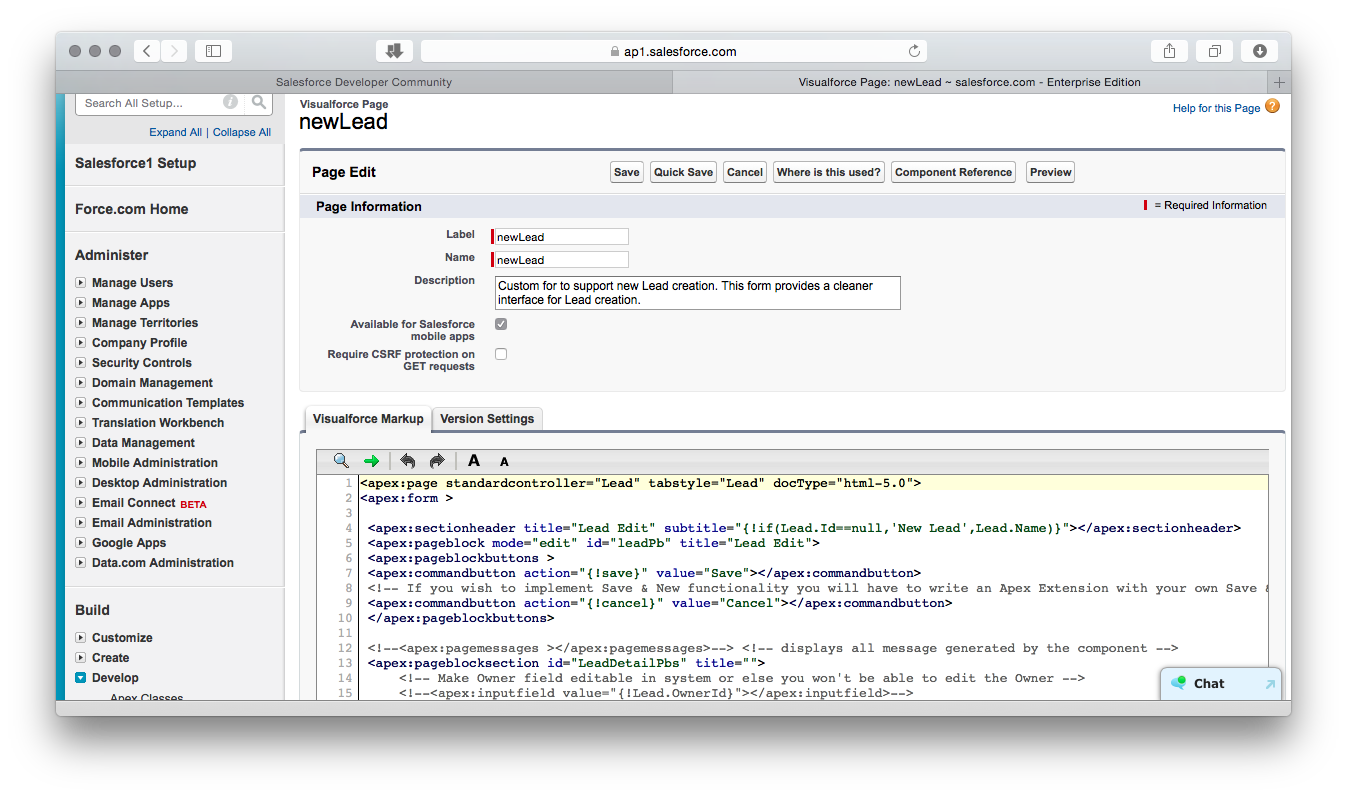Screen dimensions: 1347x796
Task: Expand the Manage Users tree item
Action: [x=81, y=283]
